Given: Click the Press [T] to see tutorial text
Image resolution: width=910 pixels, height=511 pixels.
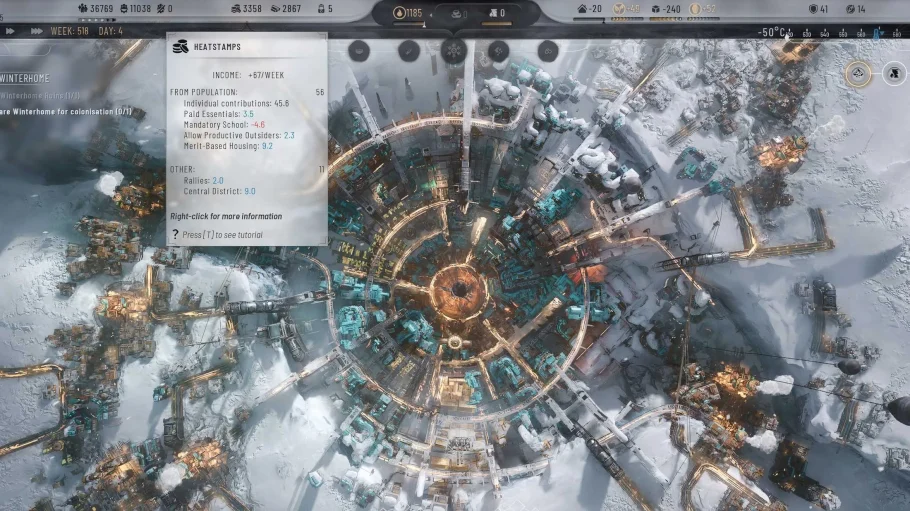Looking at the screenshot, I should (x=222, y=235).
